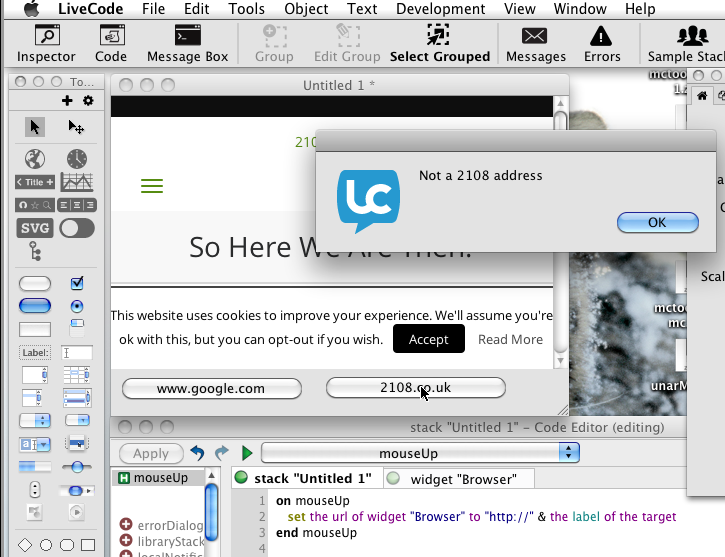The height and width of the screenshot is (557, 725).
Task: Open the Message Box
Action: pyautogui.click(x=187, y=43)
